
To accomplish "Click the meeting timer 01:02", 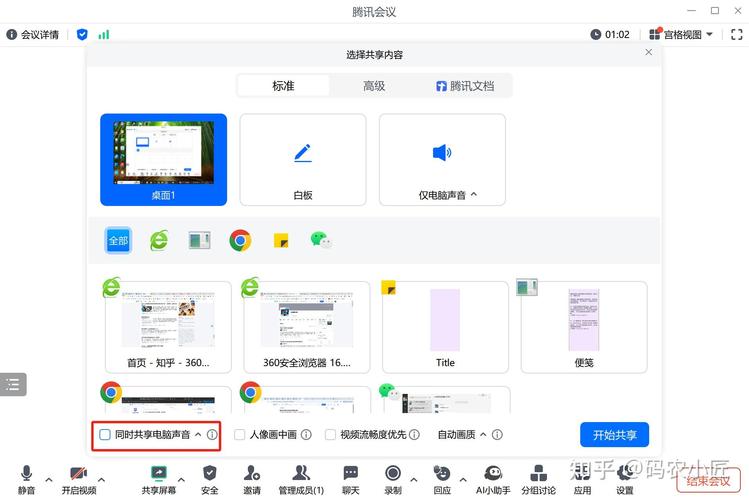I will coord(610,34).
